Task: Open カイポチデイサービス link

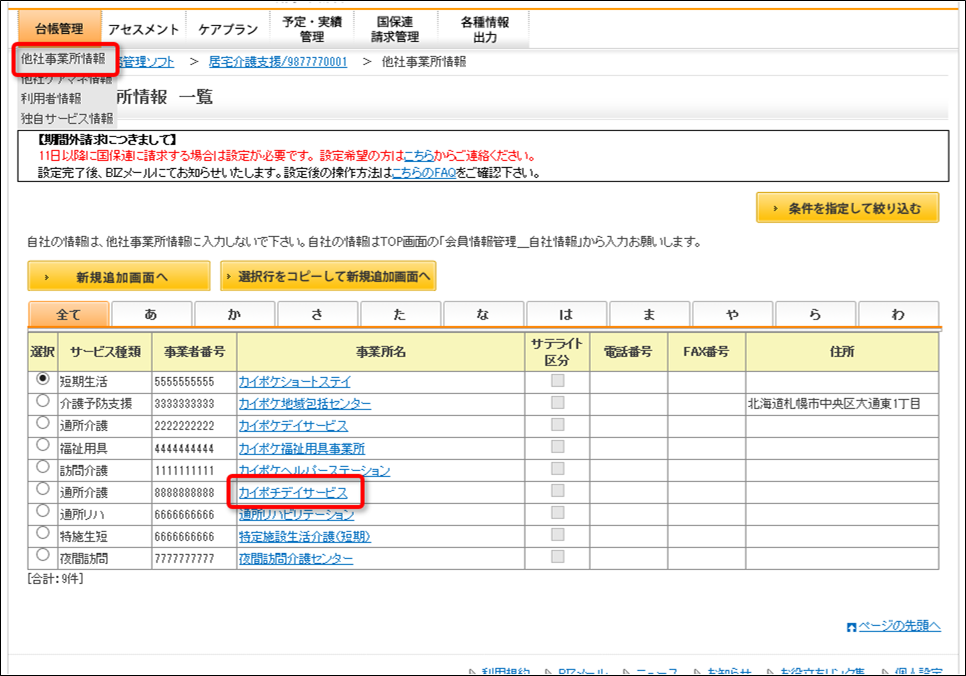Action: pyautogui.click(x=293, y=493)
